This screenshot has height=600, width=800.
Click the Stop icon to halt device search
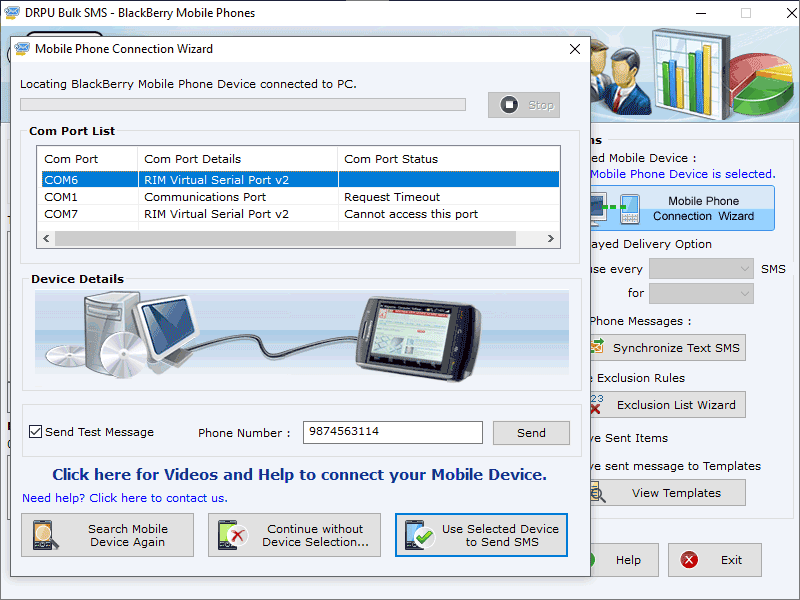click(x=511, y=104)
